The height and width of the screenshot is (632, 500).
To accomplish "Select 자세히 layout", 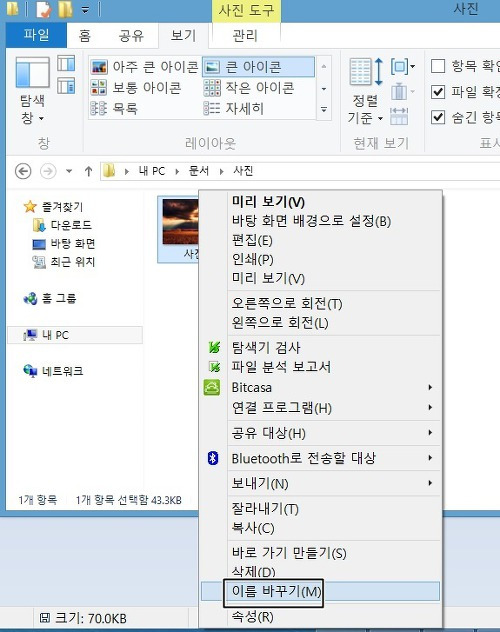I will 234,108.
